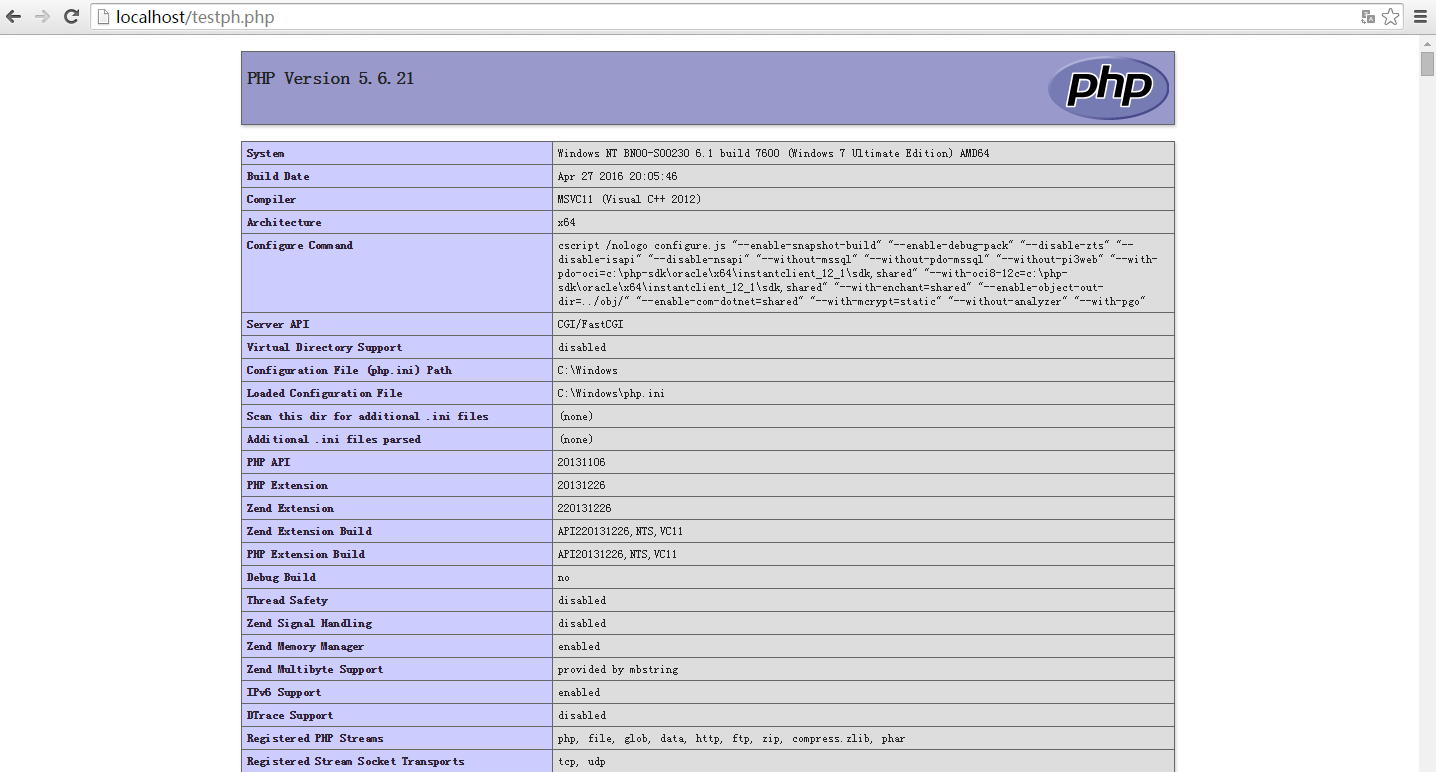Screen dimensions: 1436x772
Task: Click the 'Architecture' label
Action: tap(284, 222)
